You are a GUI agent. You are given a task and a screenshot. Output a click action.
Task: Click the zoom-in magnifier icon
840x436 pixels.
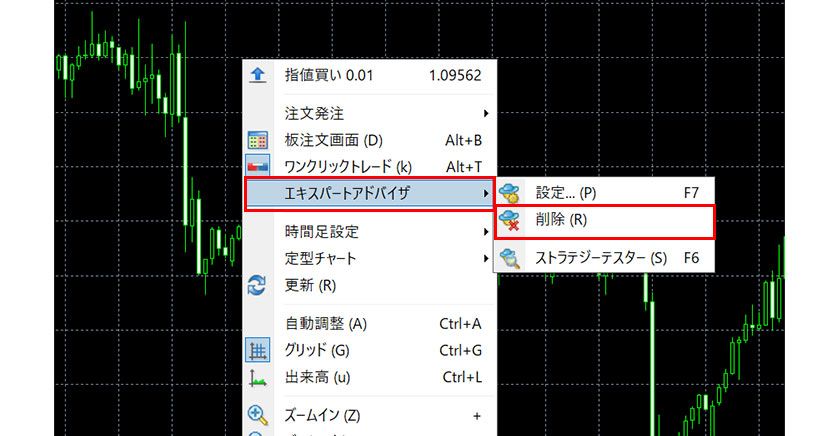tap(258, 415)
